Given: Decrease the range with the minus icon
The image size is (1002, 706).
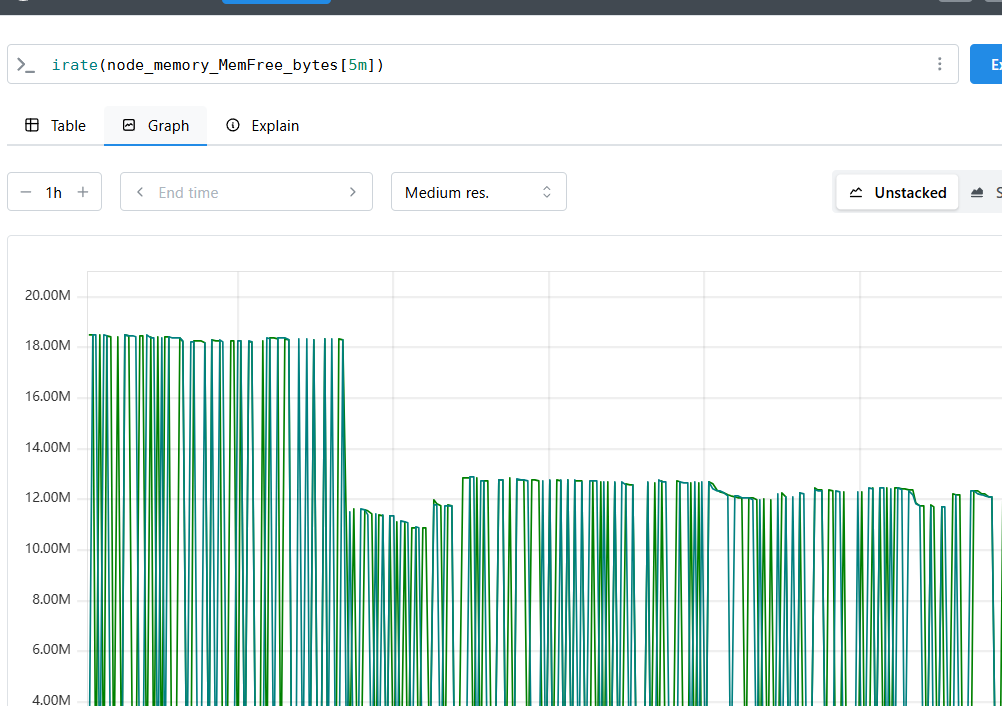Looking at the screenshot, I should coord(26,192).
